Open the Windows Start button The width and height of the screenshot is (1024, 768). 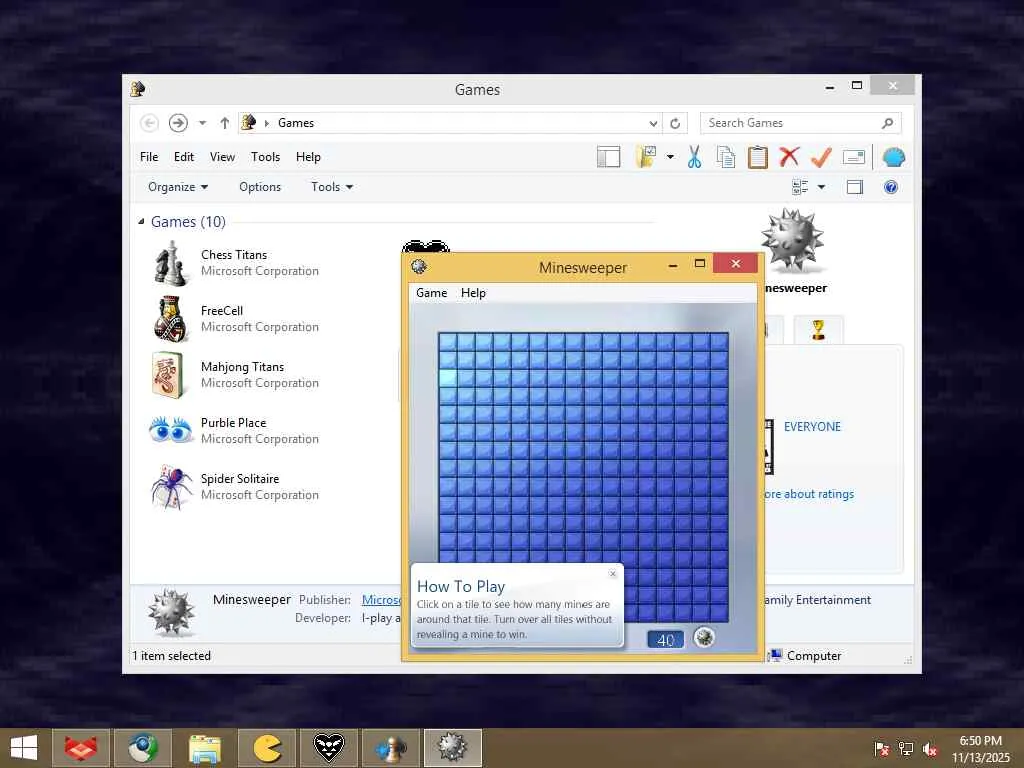pos(24,748)
